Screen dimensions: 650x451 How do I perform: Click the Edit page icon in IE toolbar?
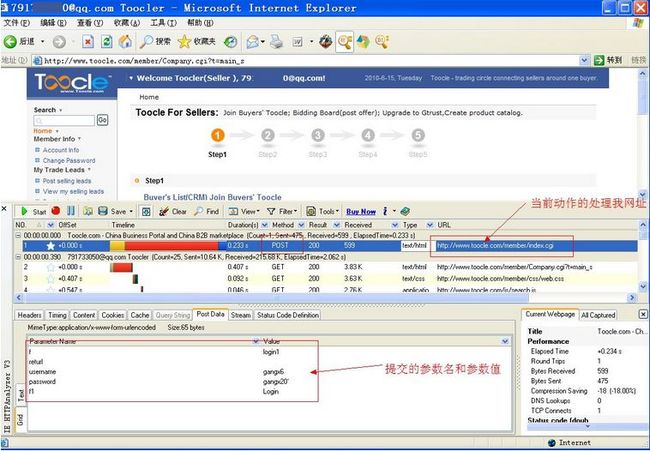[298, 41]
